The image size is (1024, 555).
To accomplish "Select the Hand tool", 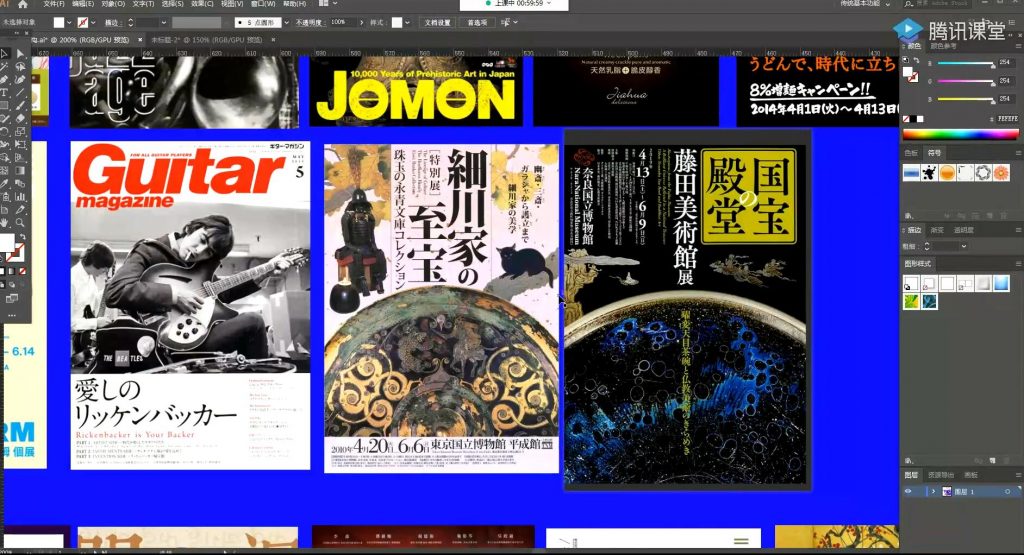I will [x=5, y=223].
